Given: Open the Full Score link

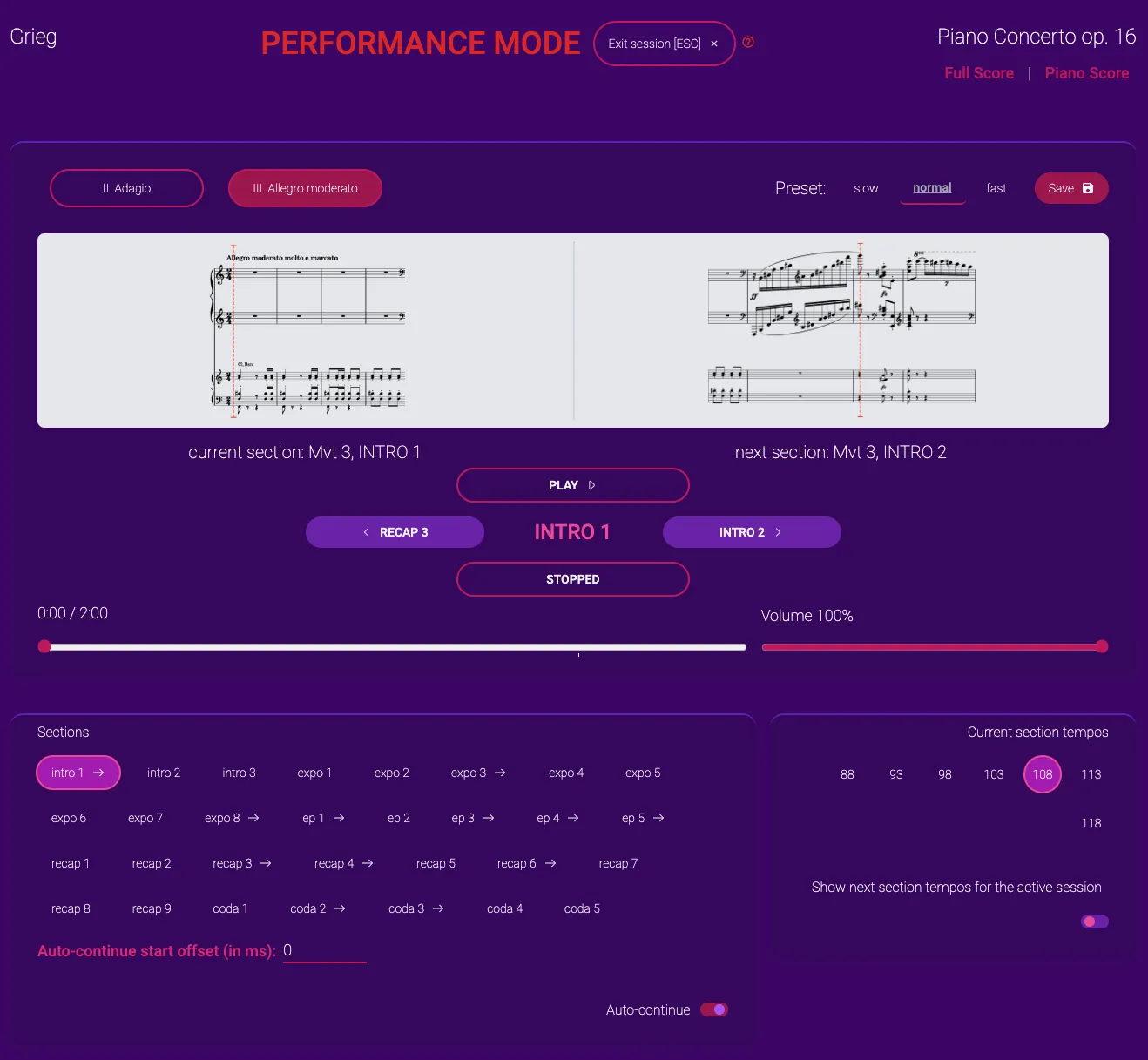Looking at the screenshot, I should pos(979,73).
